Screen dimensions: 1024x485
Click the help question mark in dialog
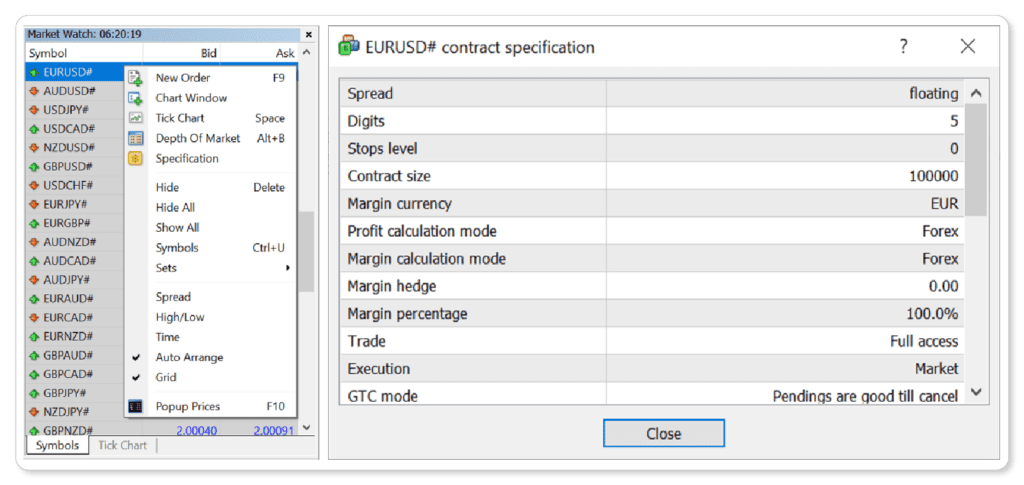903,46
